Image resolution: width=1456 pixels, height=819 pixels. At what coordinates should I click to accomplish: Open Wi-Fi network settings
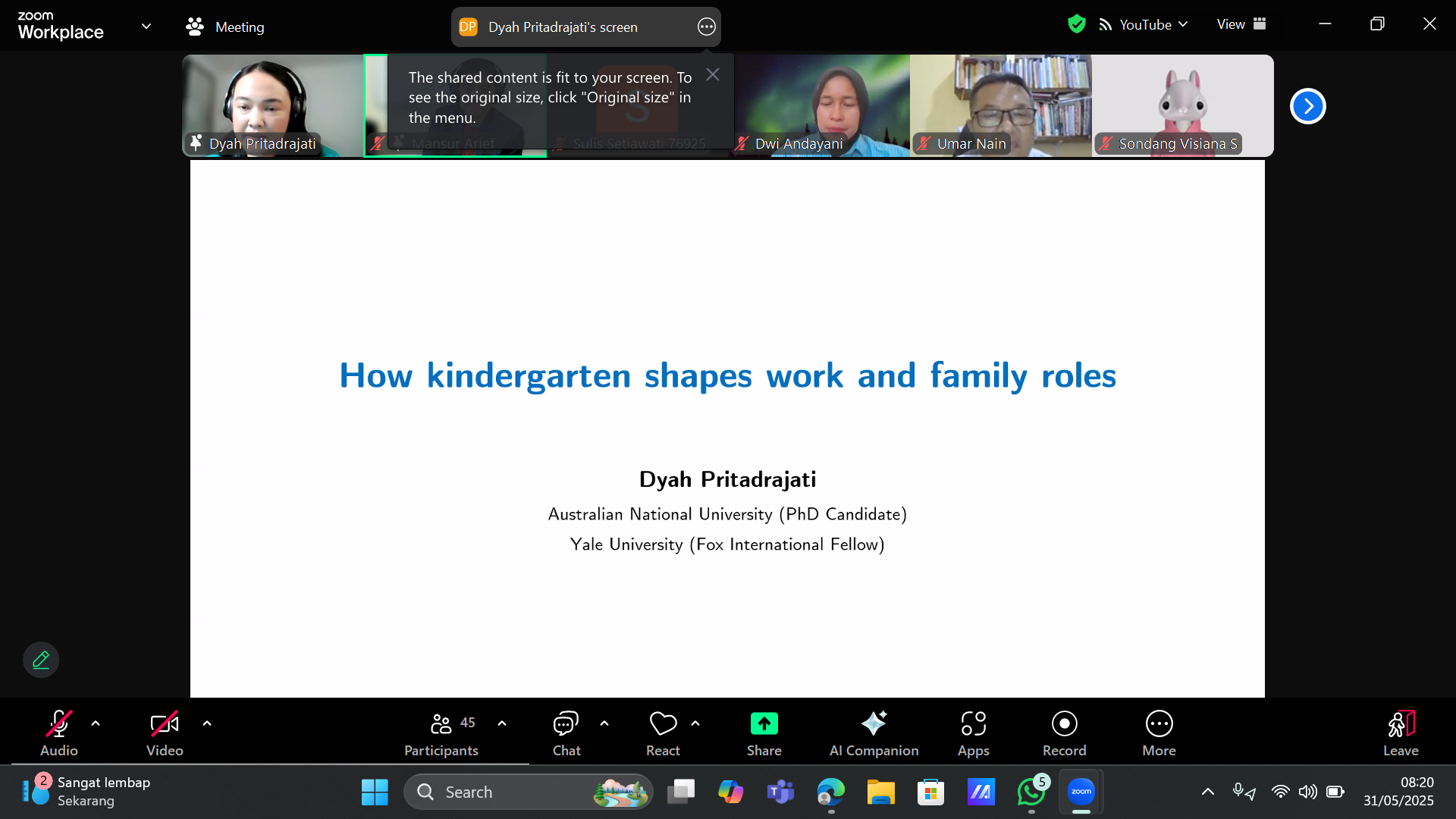1280,792
